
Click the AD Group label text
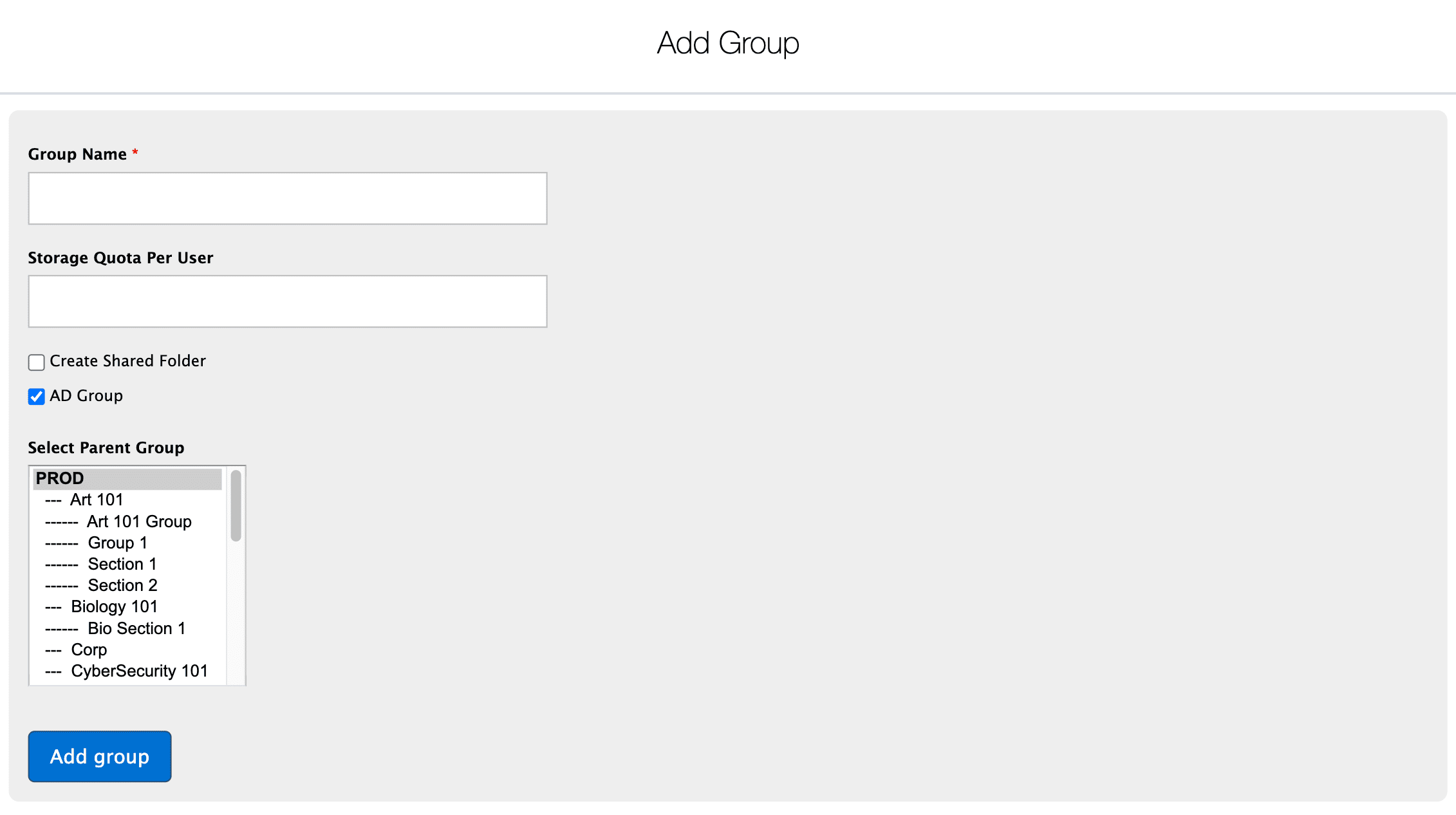pyautogui.click(x=86, y=396)
